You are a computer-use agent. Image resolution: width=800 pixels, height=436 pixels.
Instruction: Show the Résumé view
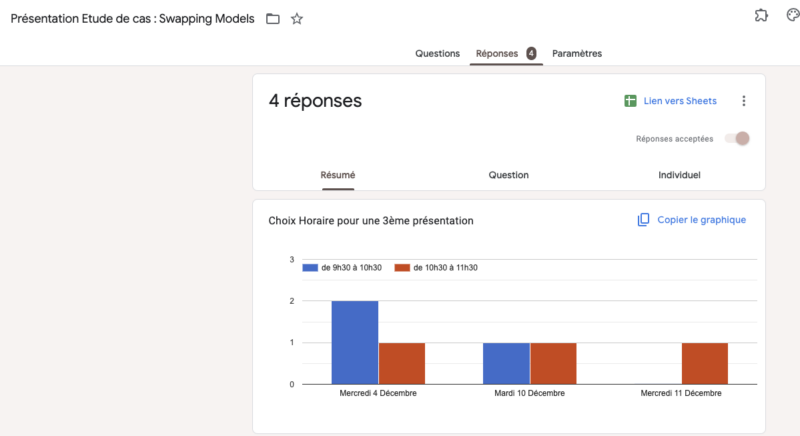pos(337,175)
